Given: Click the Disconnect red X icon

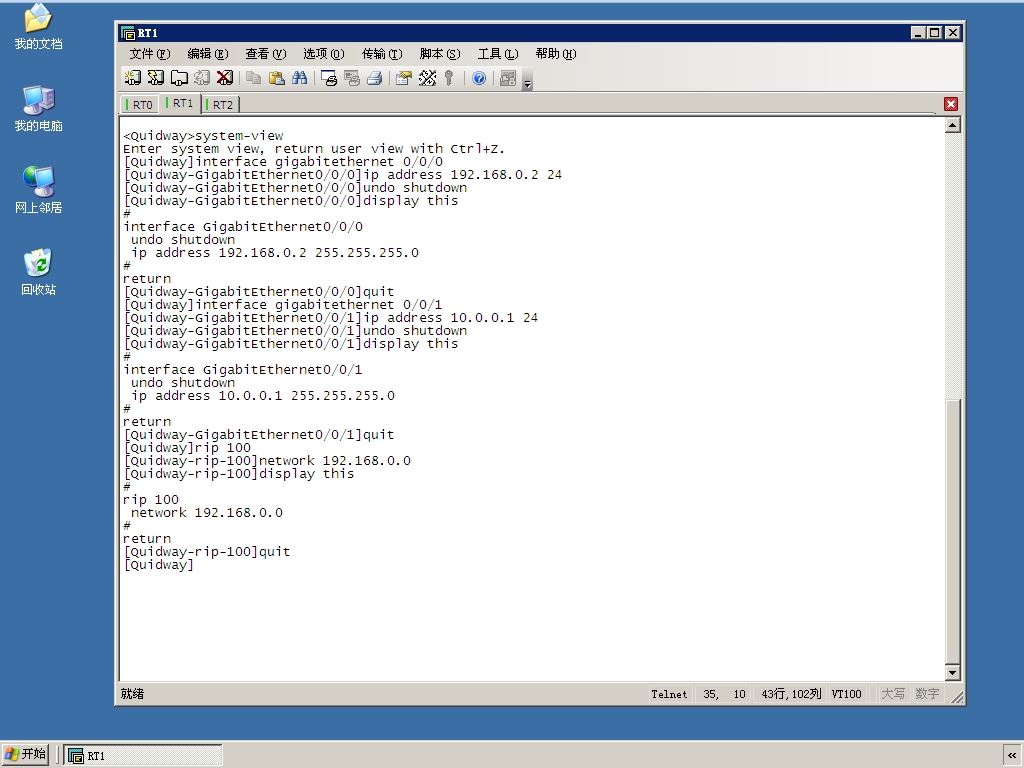Looking at the screenshot, I should 225,78.
